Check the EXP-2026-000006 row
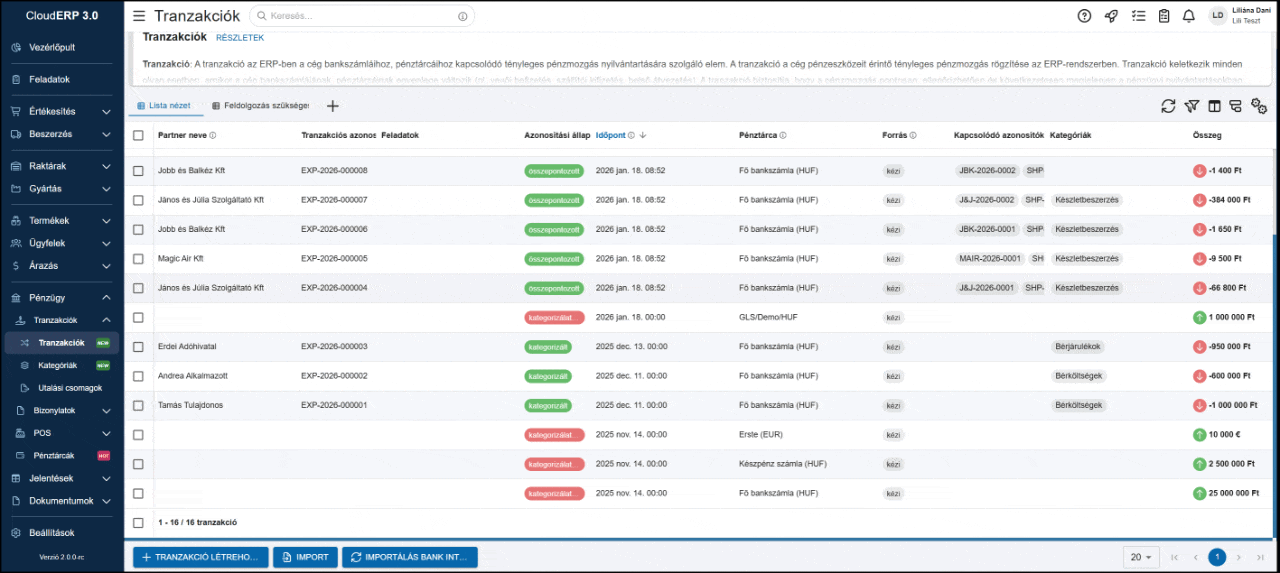This screenshot has width=1280, height=573. (138, 229)
